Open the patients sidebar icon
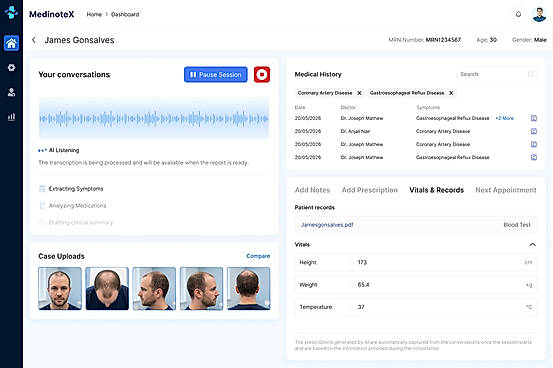Image resolution: width=553 pixels, height=368 pixels. pyautogui.click(x=11, y=92)
